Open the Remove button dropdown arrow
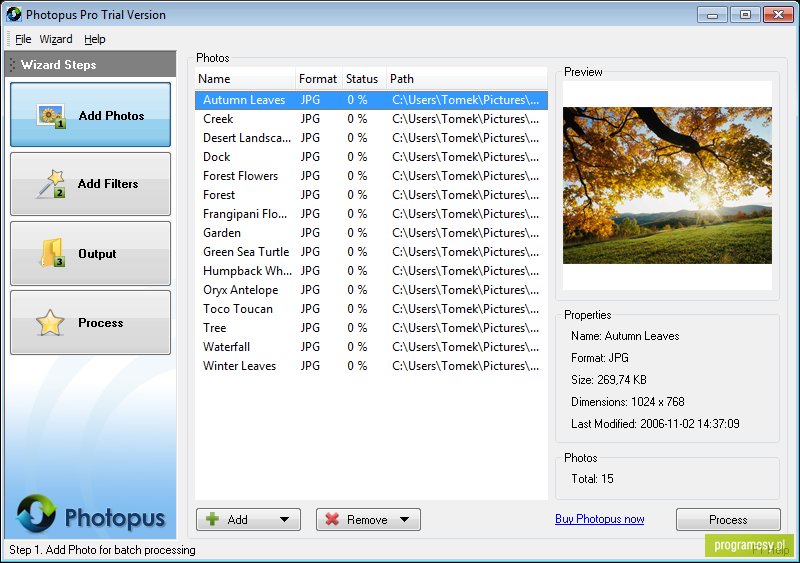The image size is (800, 563). tap(404, 520)
